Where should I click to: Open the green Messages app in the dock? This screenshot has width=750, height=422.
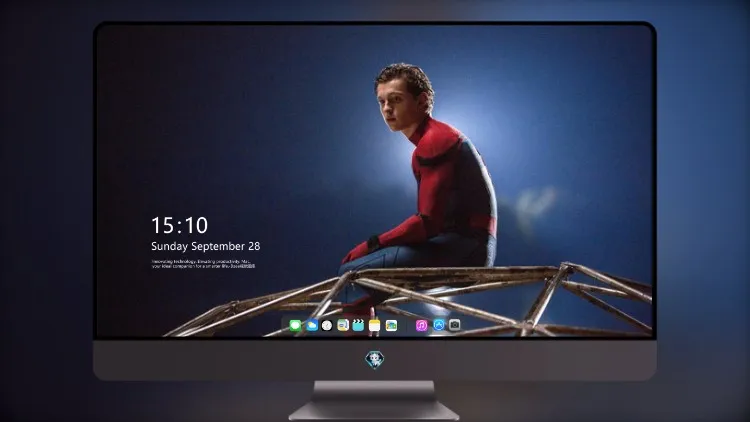tap(295, 326)
